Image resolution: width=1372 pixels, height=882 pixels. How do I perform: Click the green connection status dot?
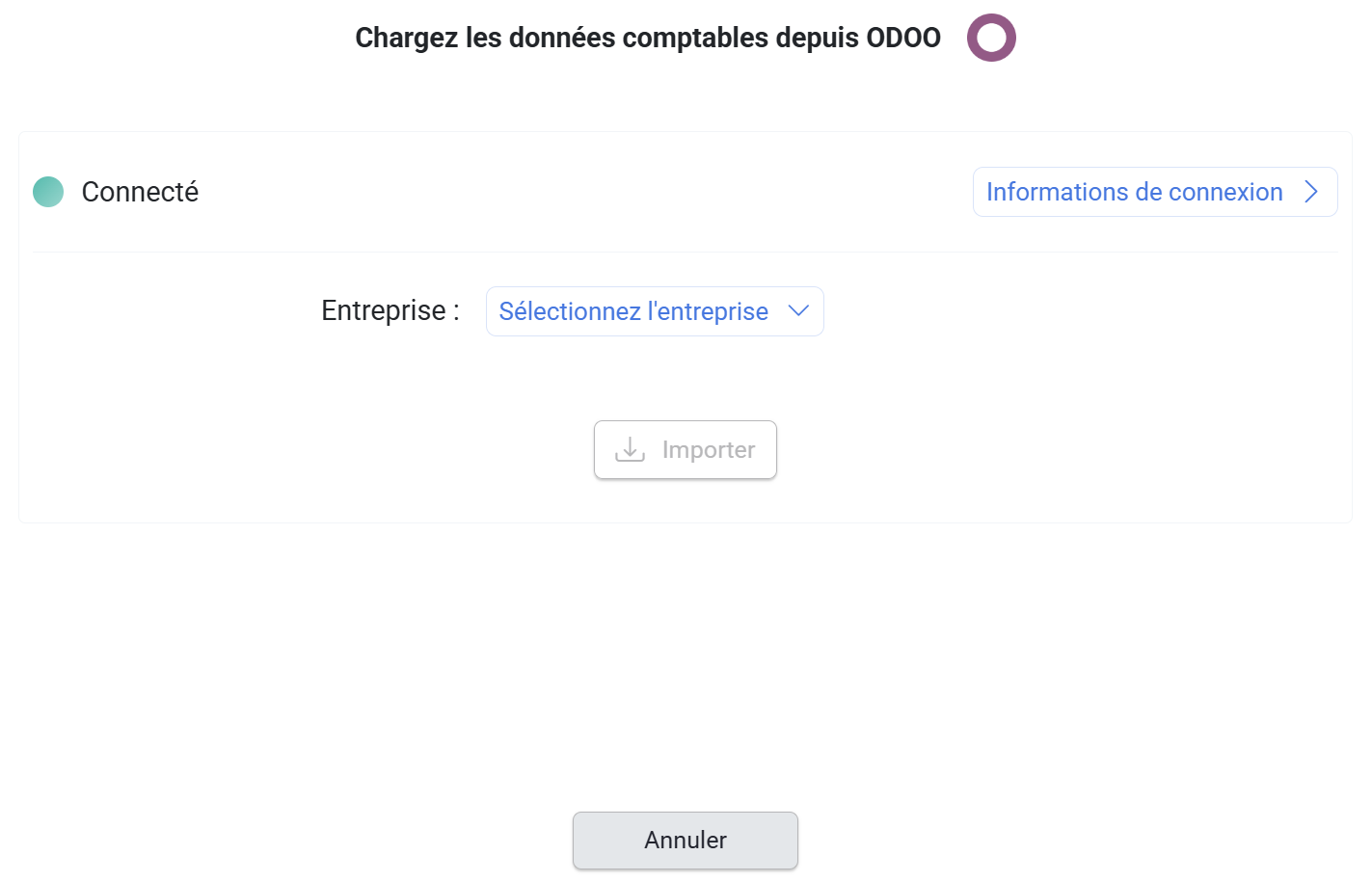(x=48, y=192)
